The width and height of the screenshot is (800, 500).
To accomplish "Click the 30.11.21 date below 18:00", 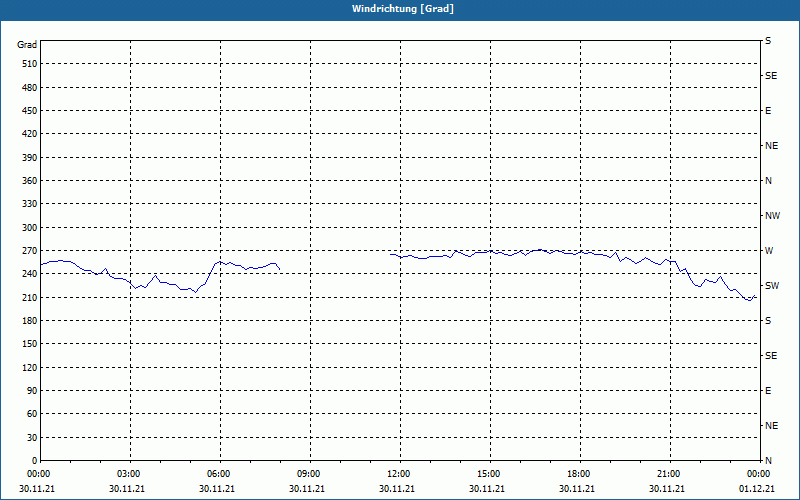I will pos(577,489).
